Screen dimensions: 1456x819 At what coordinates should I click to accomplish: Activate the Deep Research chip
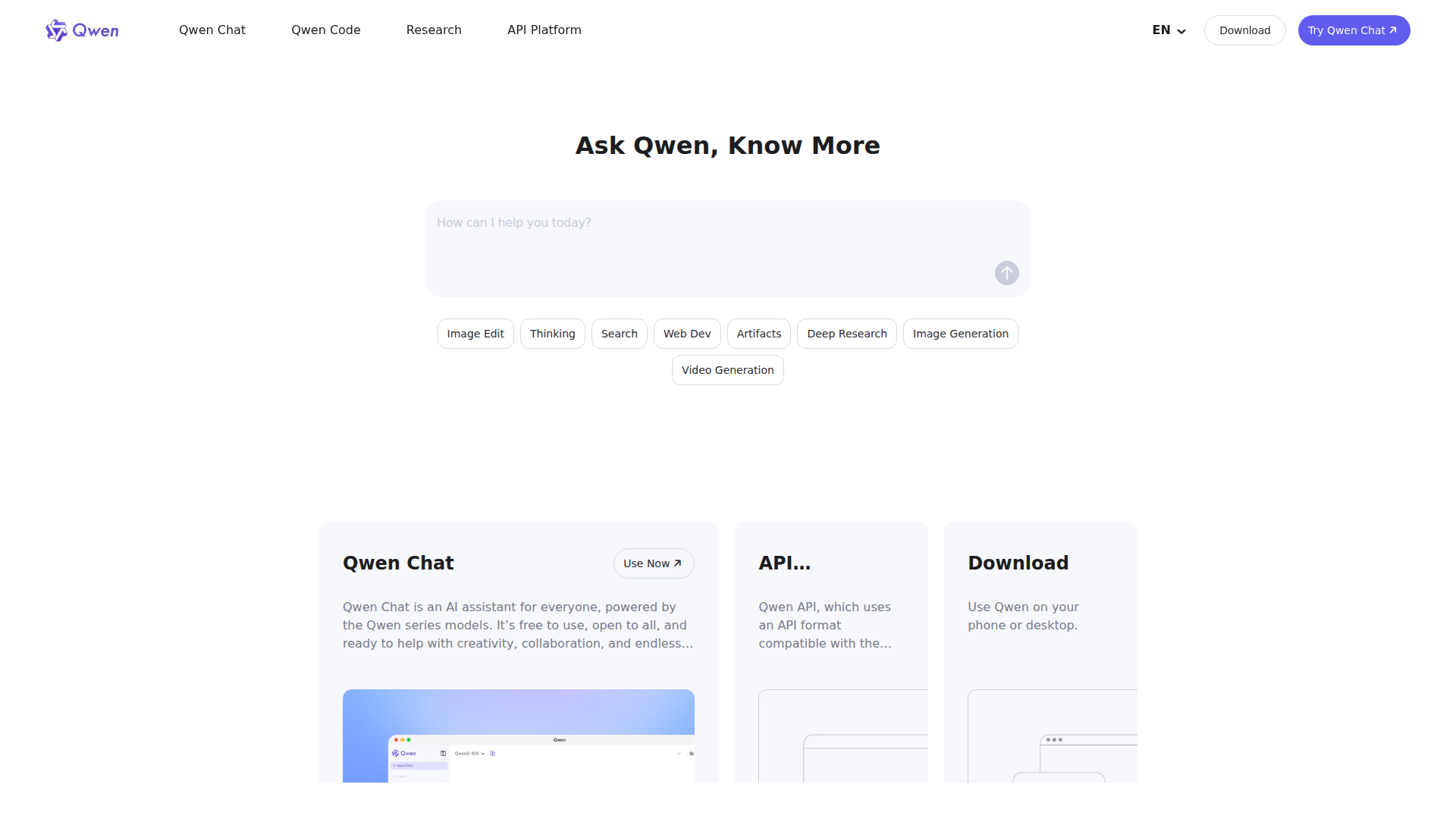pos(846,334)
